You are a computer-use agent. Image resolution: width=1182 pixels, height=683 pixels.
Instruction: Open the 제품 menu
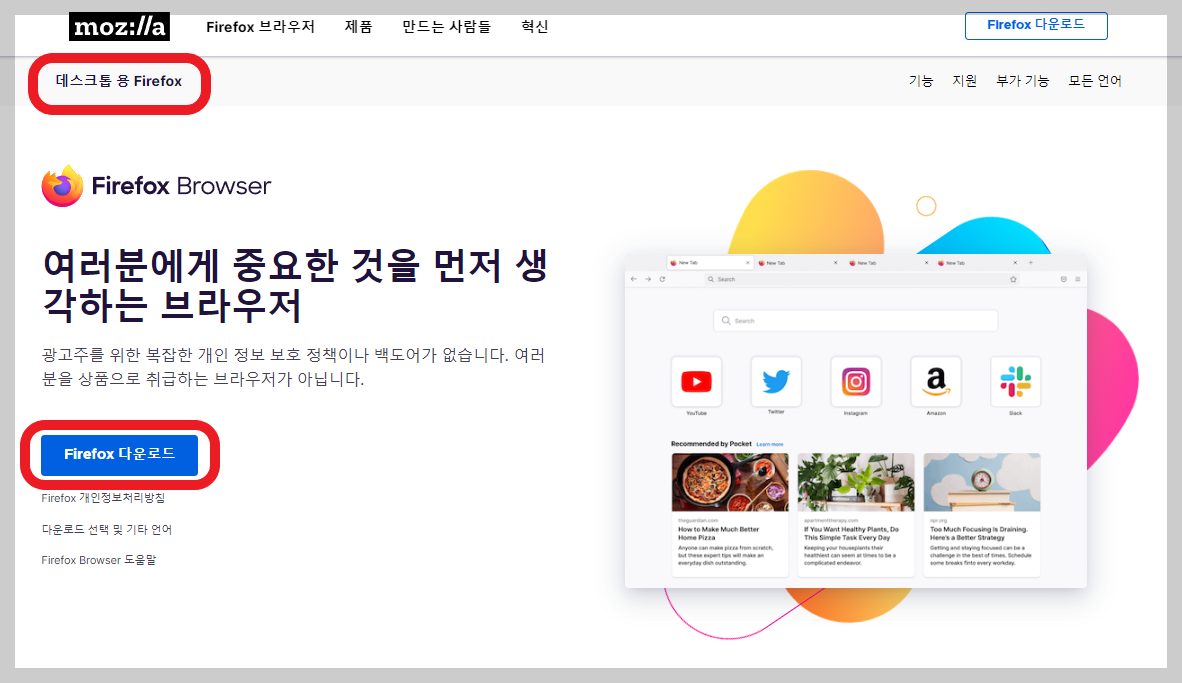358,26
